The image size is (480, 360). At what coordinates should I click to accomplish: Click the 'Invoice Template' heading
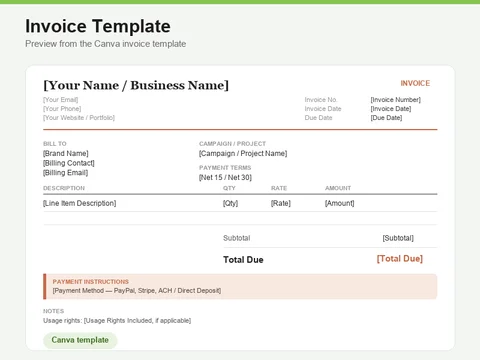click(98, 26)
